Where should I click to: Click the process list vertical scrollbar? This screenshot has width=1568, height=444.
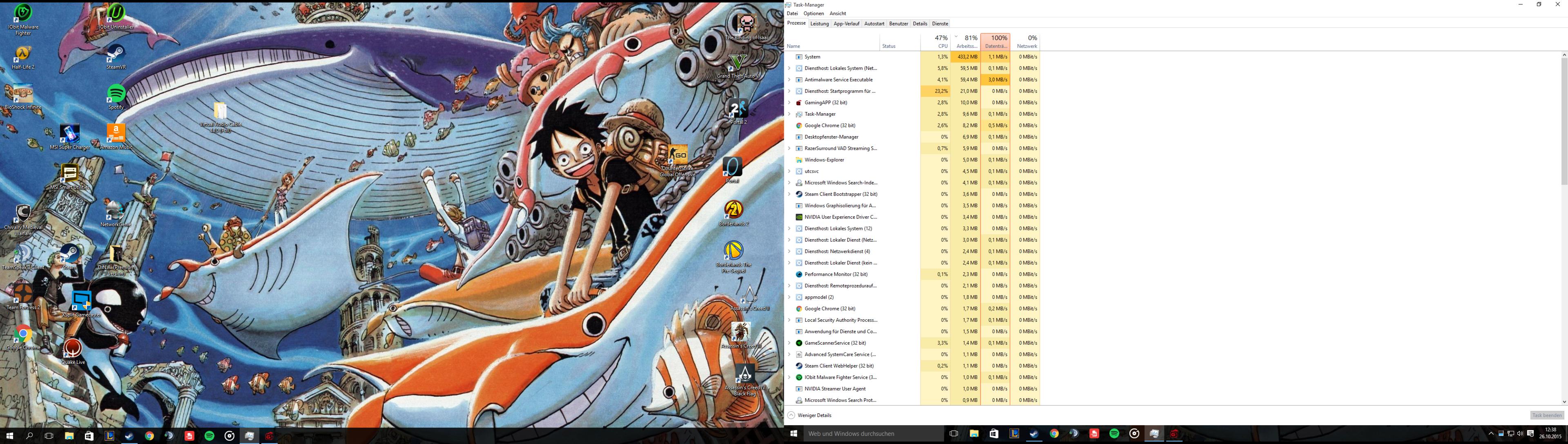(1564, 122)
